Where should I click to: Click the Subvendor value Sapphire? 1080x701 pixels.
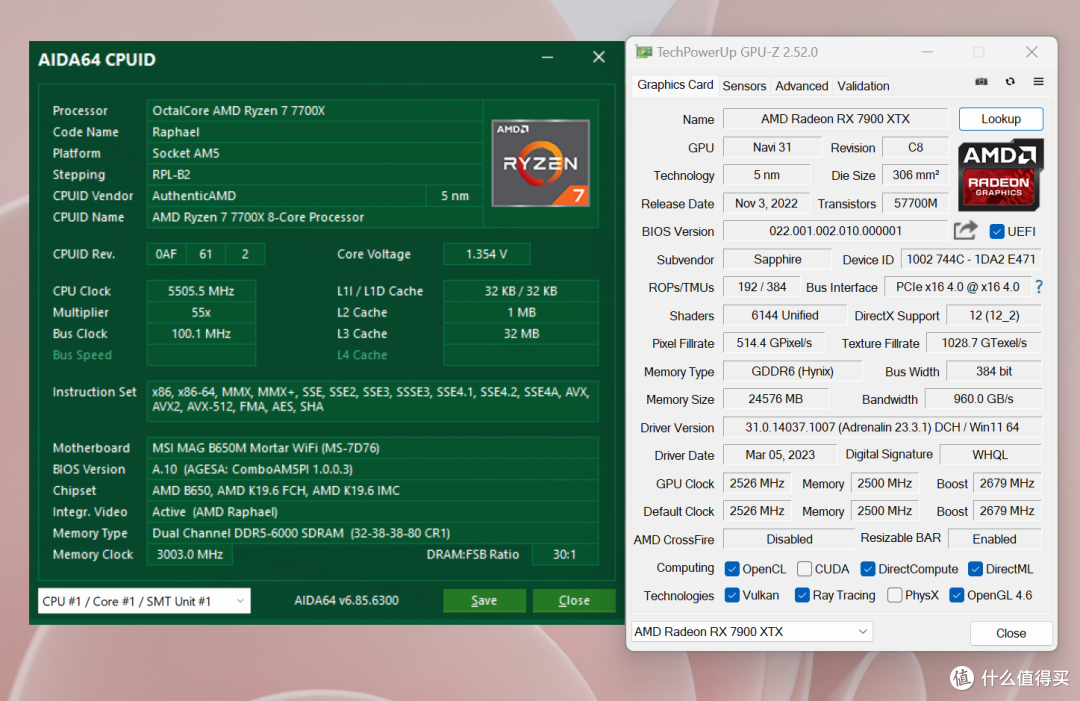coord(777,260)
